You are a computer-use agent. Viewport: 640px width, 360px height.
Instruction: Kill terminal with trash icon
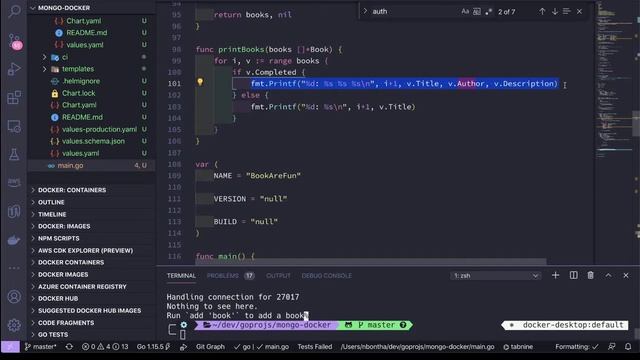591,276
